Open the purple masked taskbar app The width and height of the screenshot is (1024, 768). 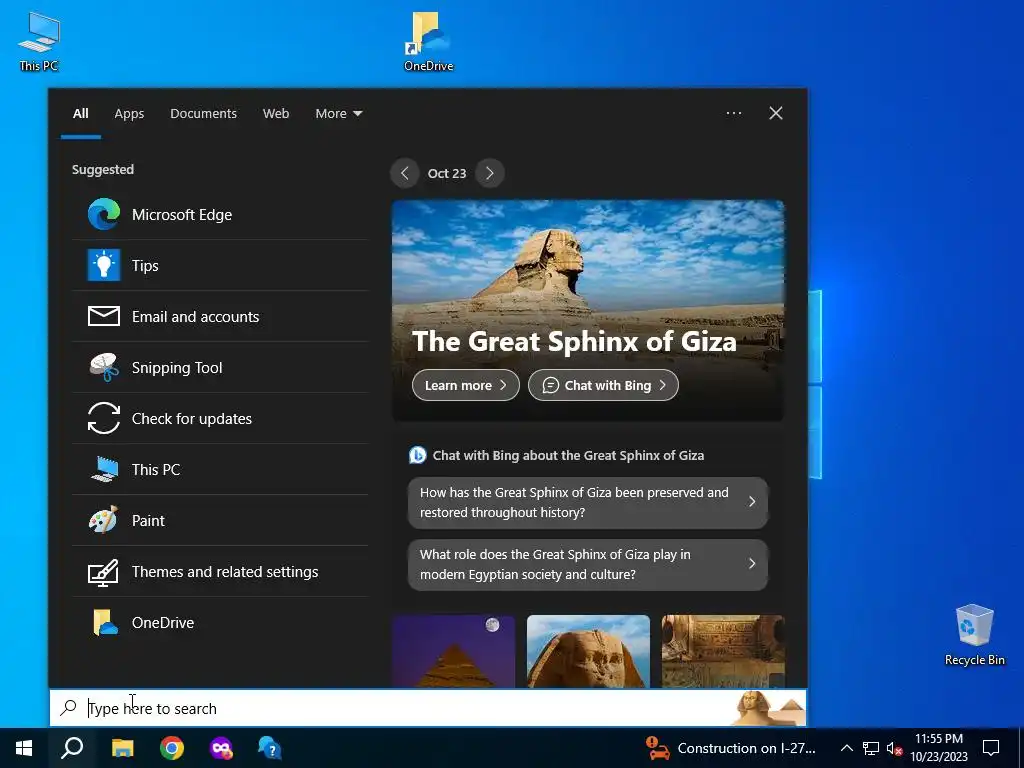221,748
